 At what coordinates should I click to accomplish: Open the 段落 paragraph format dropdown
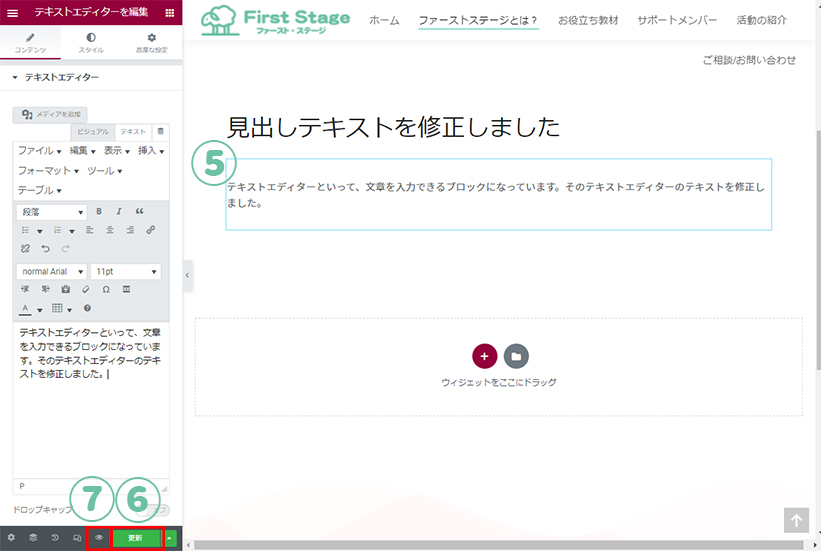pyautogui.click(x=51, y=212)
